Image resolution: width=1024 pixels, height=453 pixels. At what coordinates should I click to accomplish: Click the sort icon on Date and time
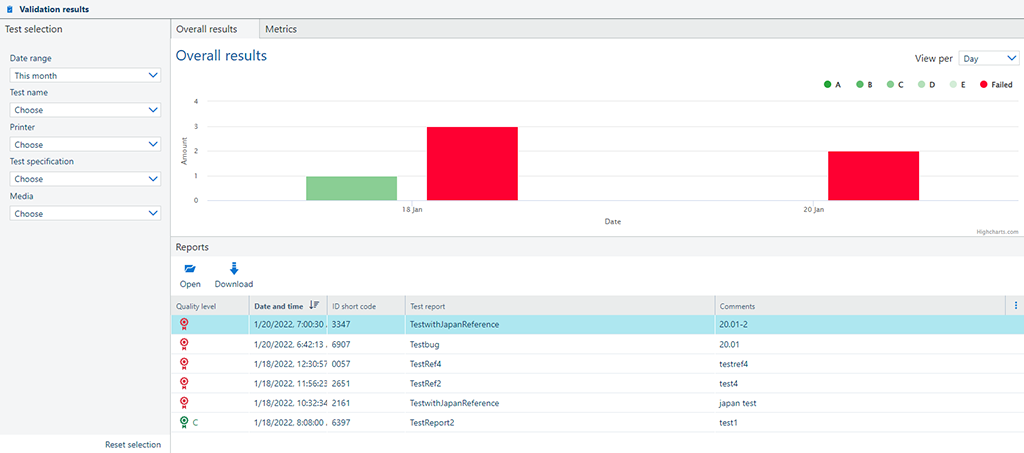pyautogui.click(x=314, y=306)
